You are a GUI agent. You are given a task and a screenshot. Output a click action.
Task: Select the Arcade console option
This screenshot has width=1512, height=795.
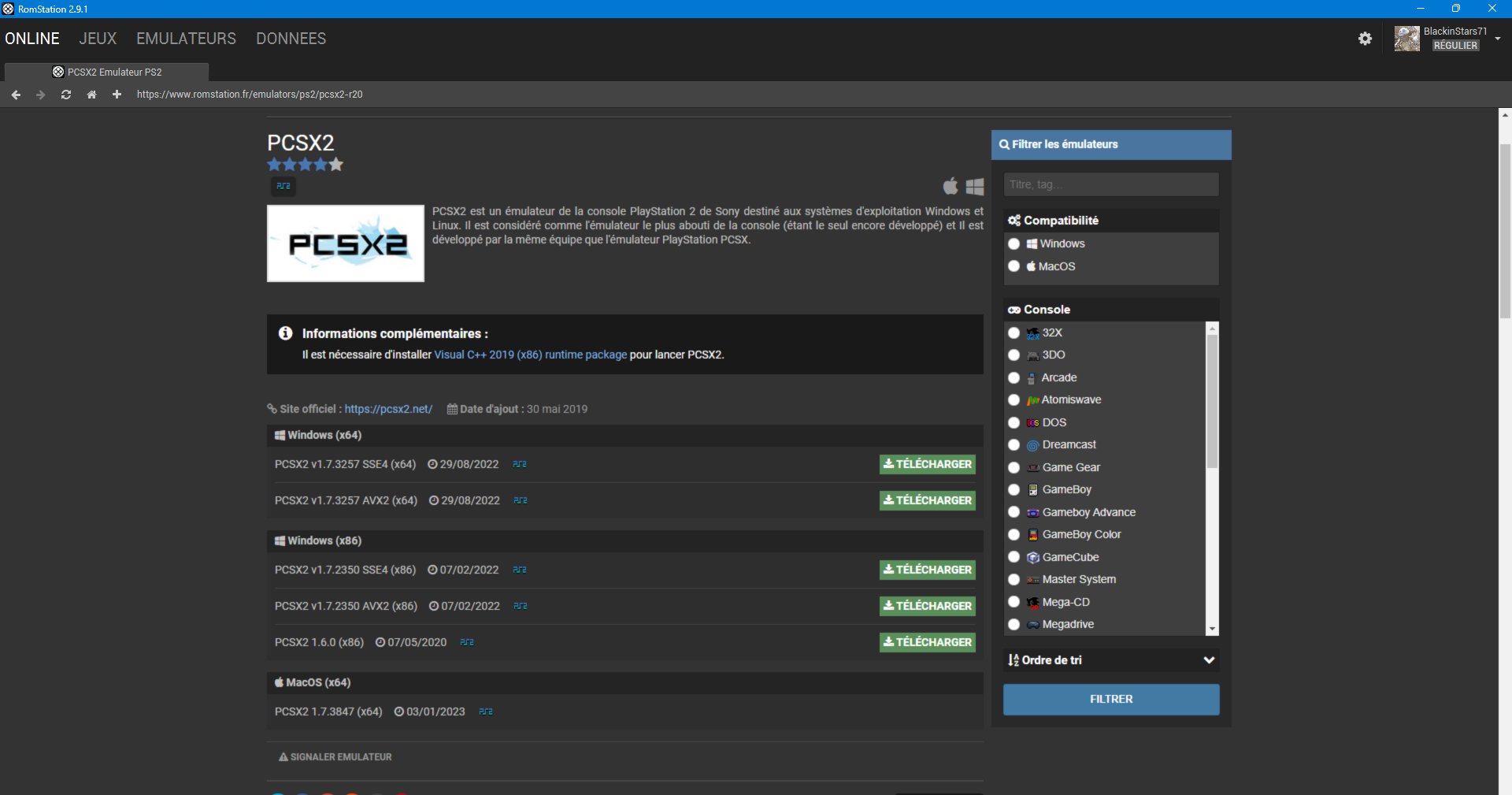point(1014,378)
